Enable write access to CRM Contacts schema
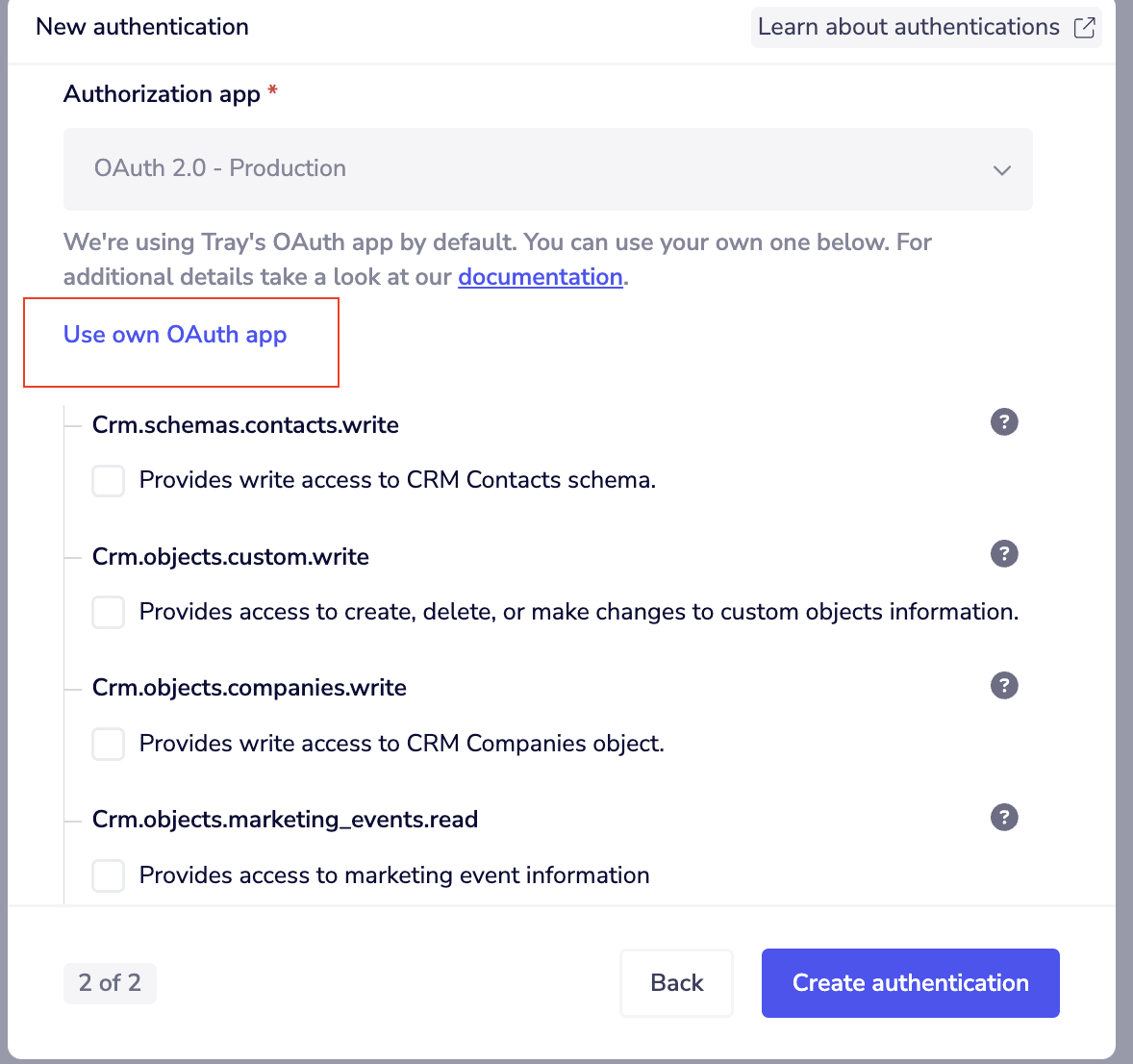The height and width of the screenshot is (1064, 1133). (x=108, y=480)
